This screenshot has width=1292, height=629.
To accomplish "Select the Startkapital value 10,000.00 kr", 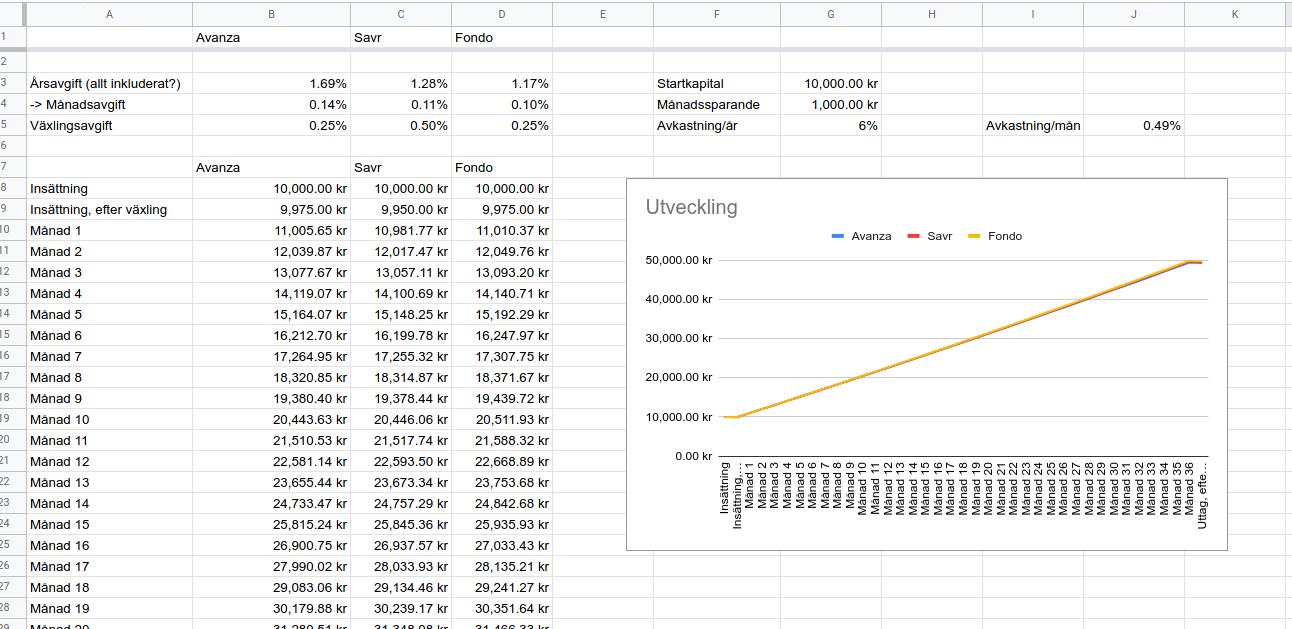I will pos(831,84).
